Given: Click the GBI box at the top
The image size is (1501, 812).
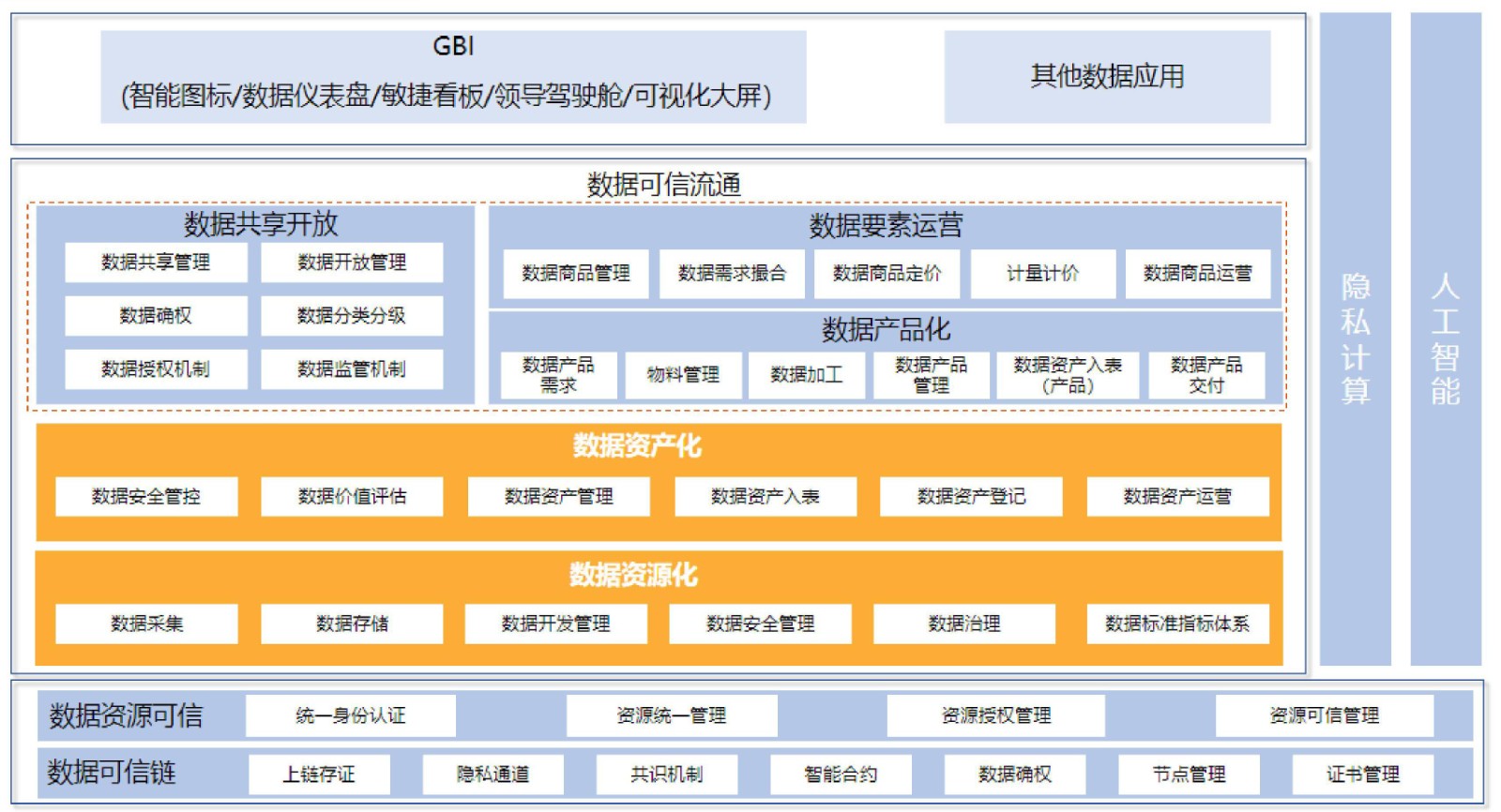Looking at the screenshot, I should click(x=453, y=77).
